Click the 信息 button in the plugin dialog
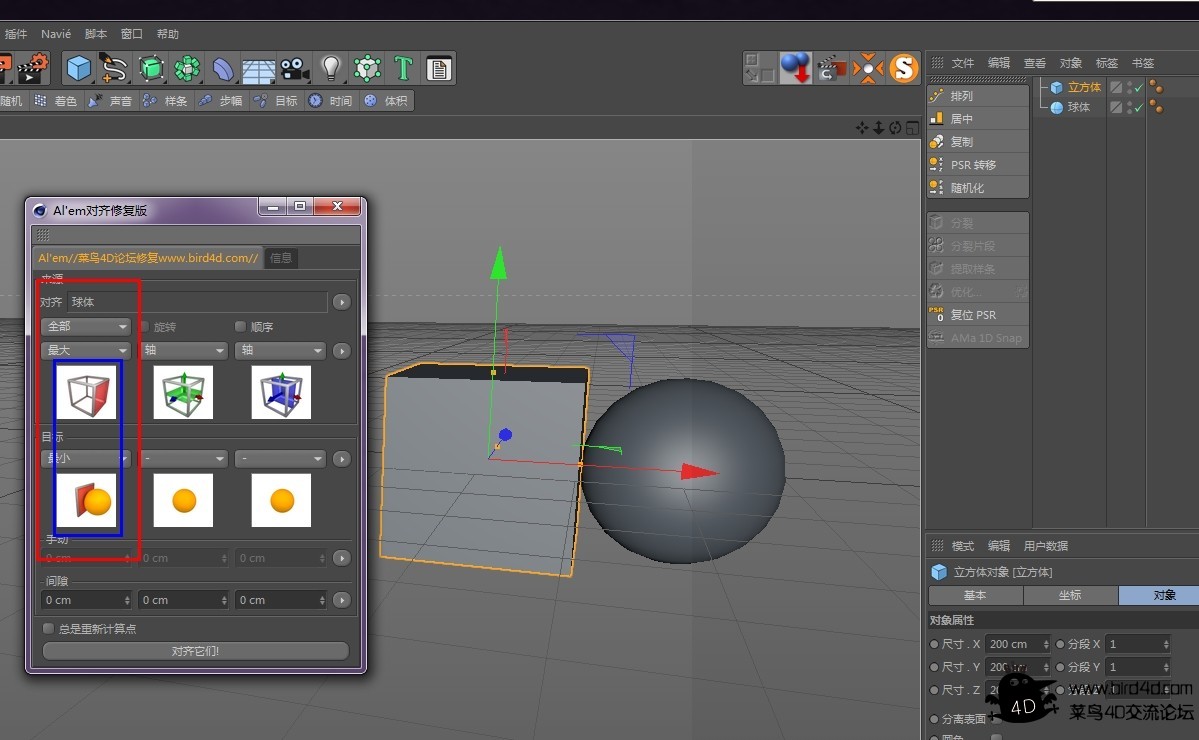Viewport: 1199px width, 740px height. click(x=280, y=257)
